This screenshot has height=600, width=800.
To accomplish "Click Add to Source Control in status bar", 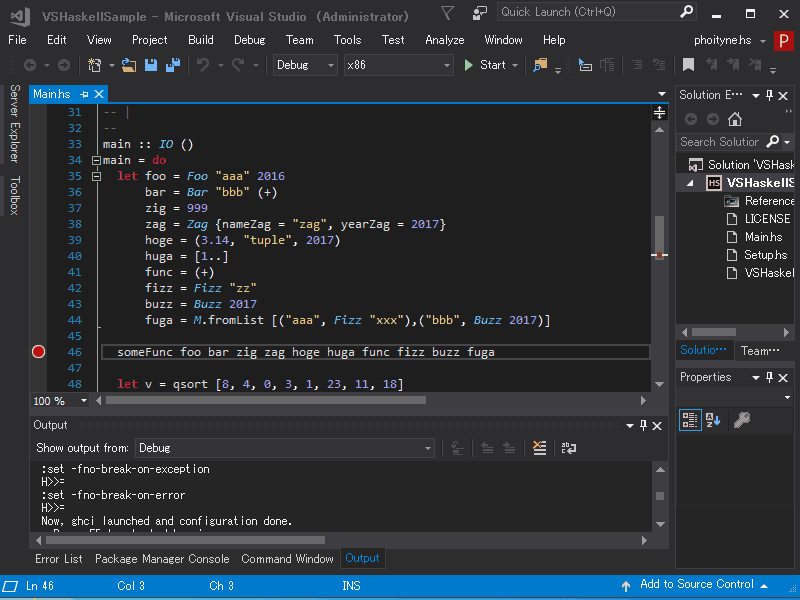I will coord(696,584).
